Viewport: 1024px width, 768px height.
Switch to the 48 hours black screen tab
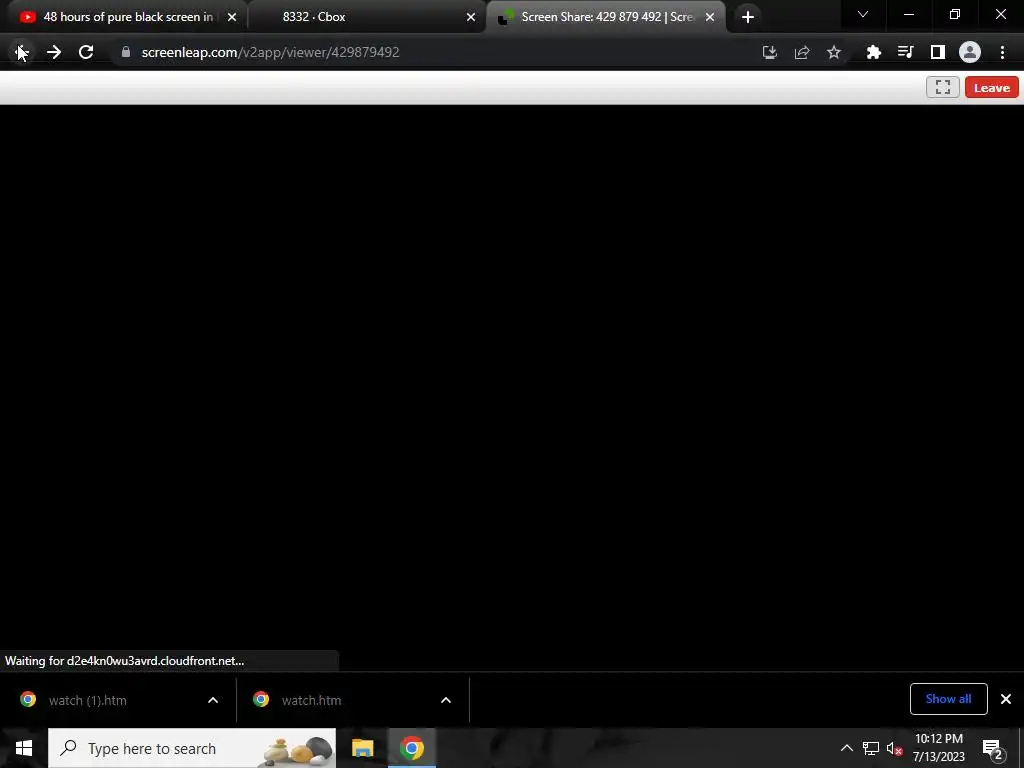point(124,17)
